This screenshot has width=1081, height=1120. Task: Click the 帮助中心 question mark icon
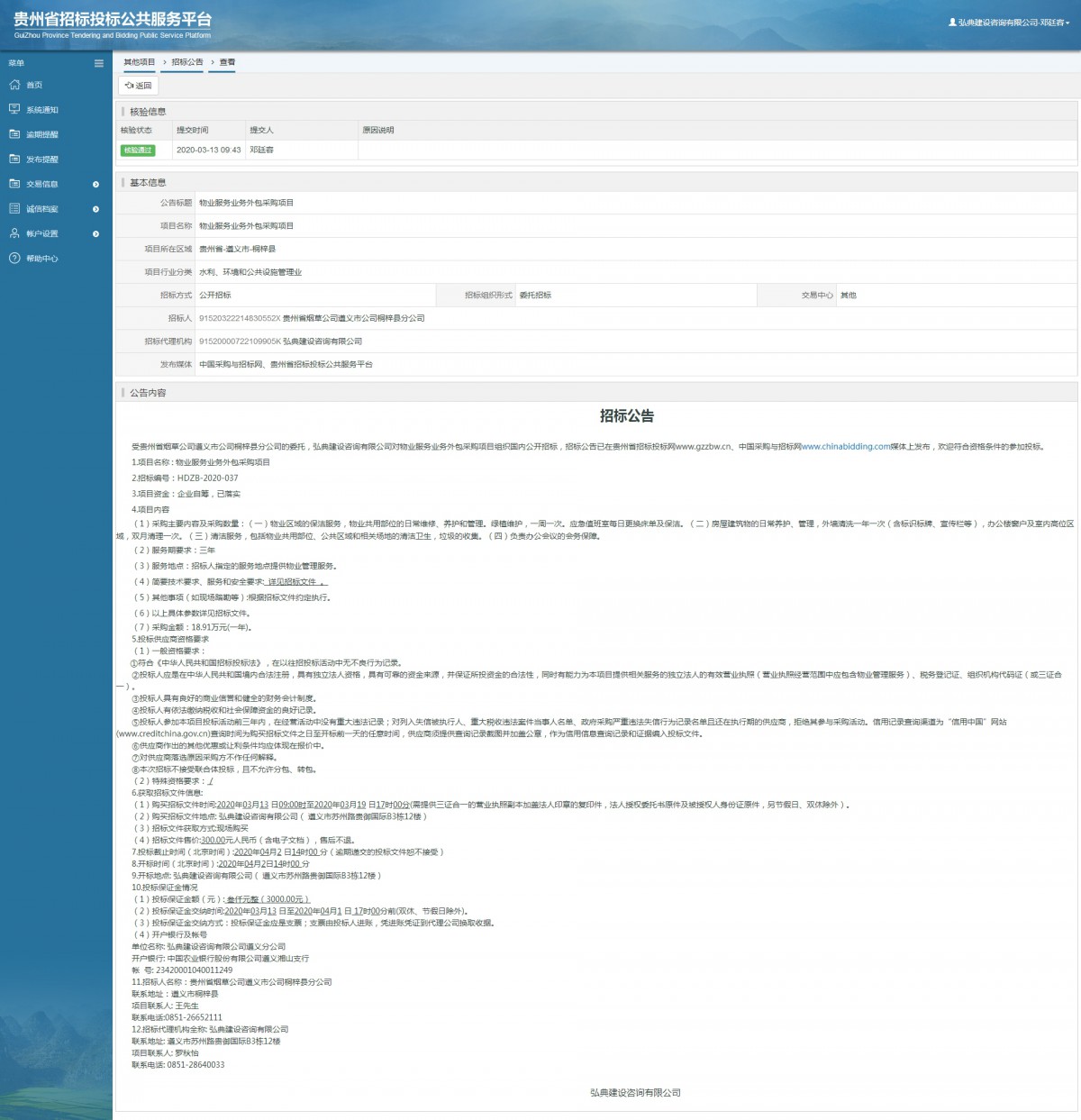click(14, 259)
